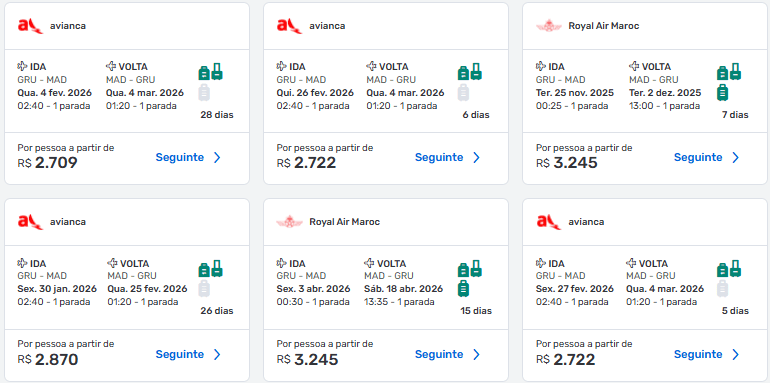
Task: Click the green checked-bag icon on the 7 dias card
Action: click(722, 92)
